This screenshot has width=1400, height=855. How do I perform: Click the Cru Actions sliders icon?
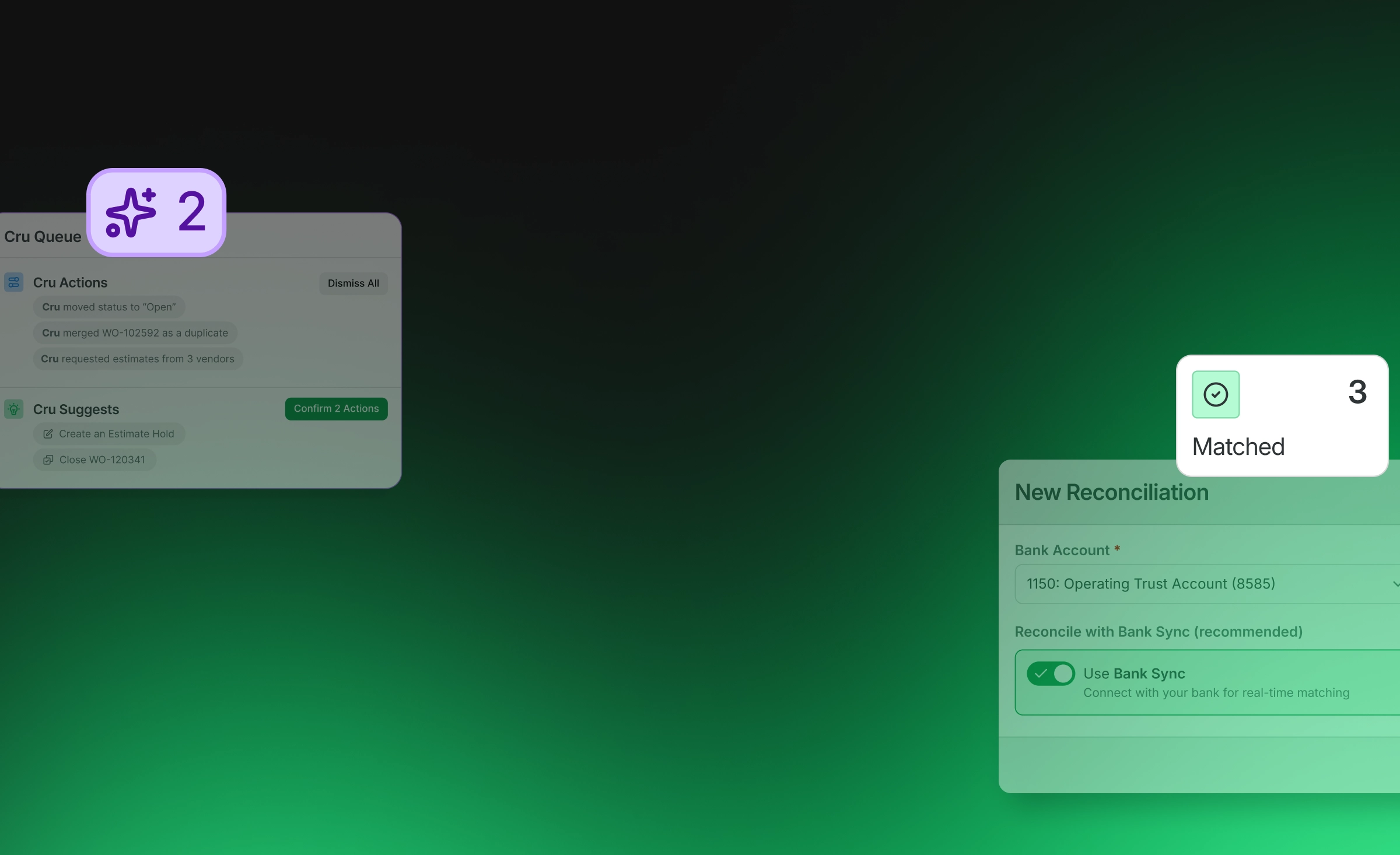tap(14, 282)
